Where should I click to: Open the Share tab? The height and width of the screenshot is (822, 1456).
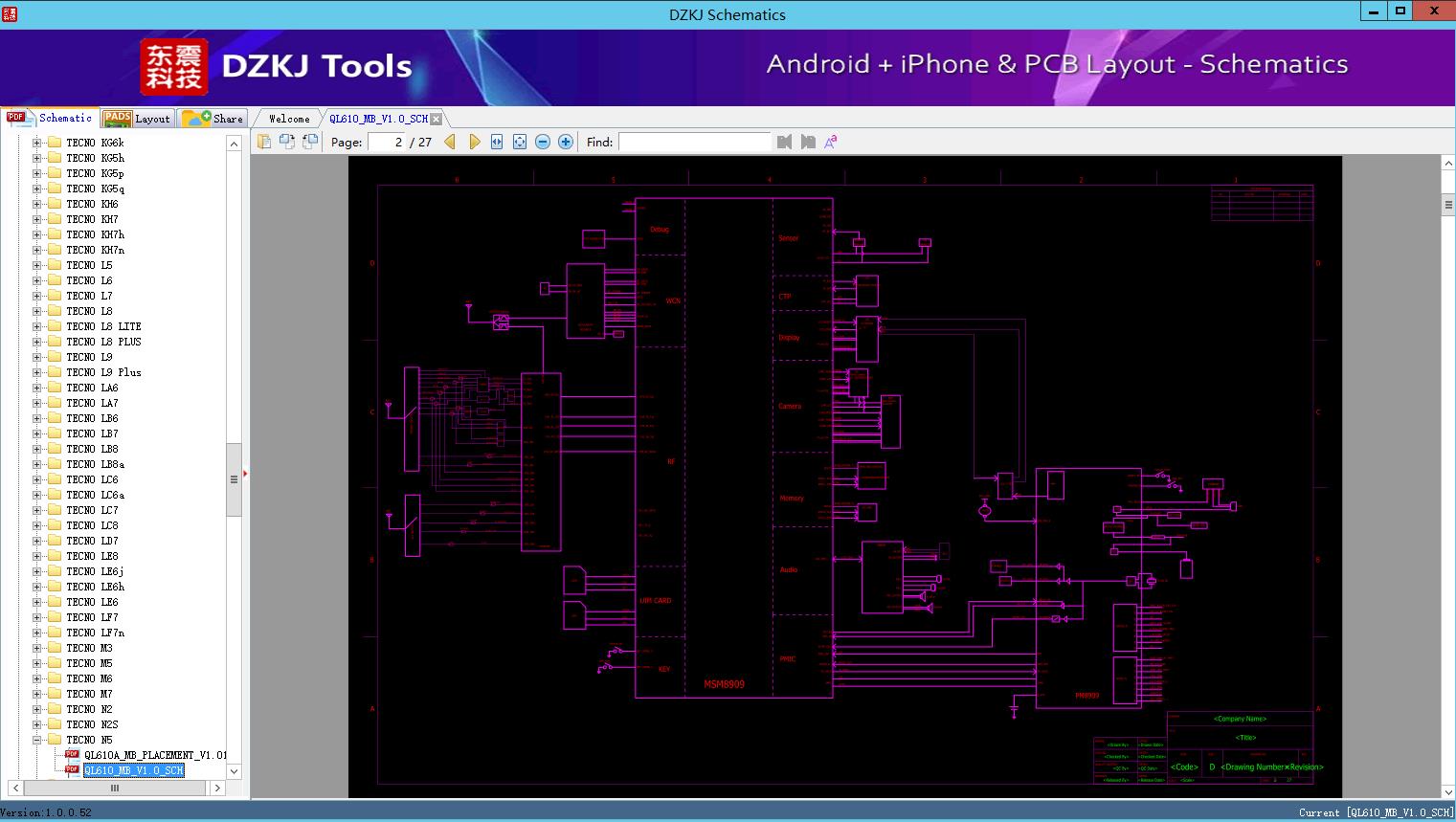(x=213, y=119)
